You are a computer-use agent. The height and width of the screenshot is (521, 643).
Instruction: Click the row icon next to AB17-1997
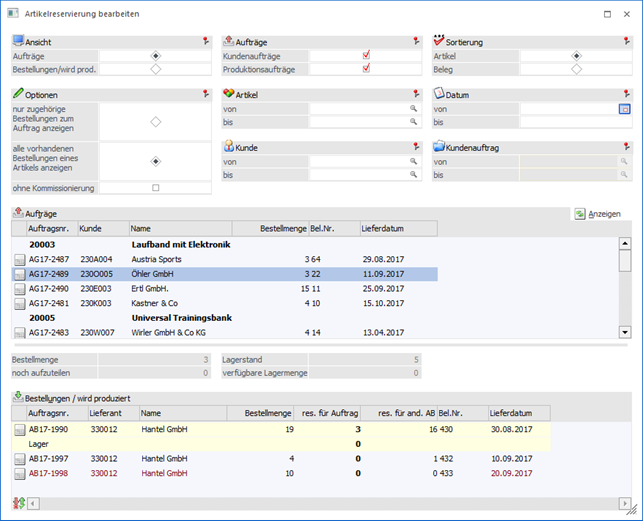click(x=19, y=458)
